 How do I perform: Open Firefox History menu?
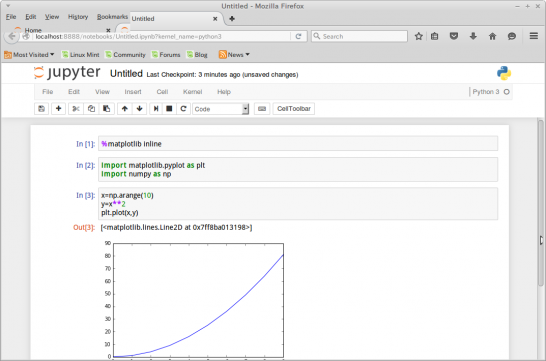(78, 17)
